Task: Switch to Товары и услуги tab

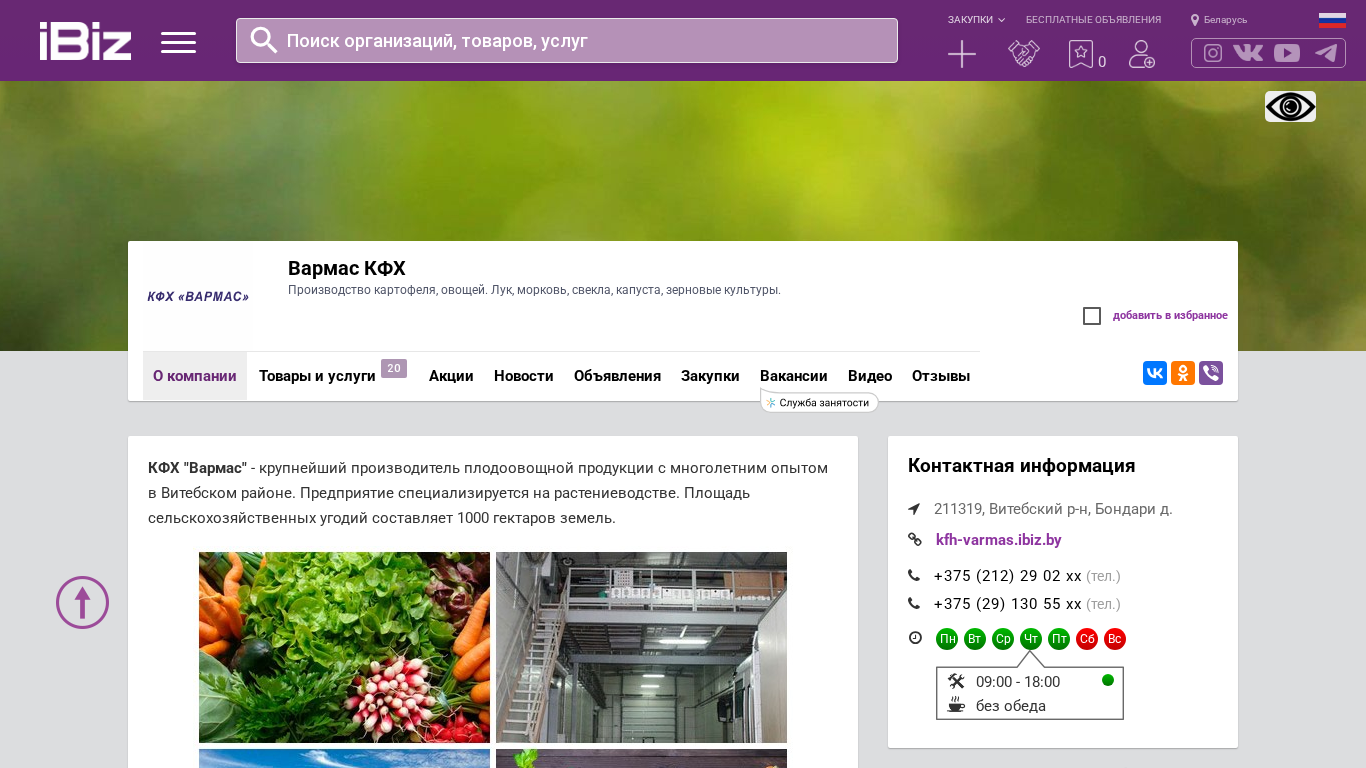Action: [x=317, y=376]
